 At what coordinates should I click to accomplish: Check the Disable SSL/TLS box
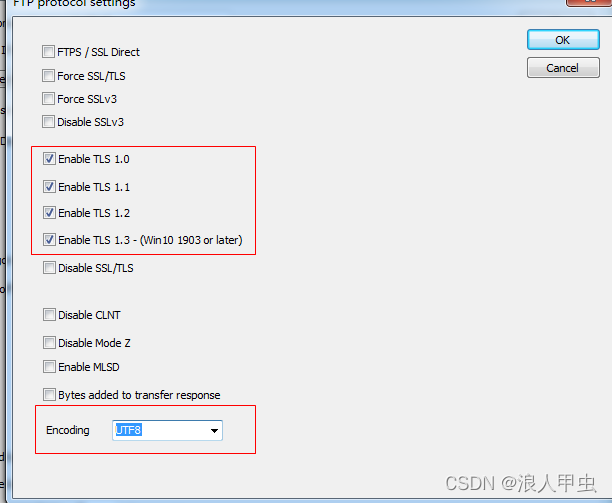49,268
